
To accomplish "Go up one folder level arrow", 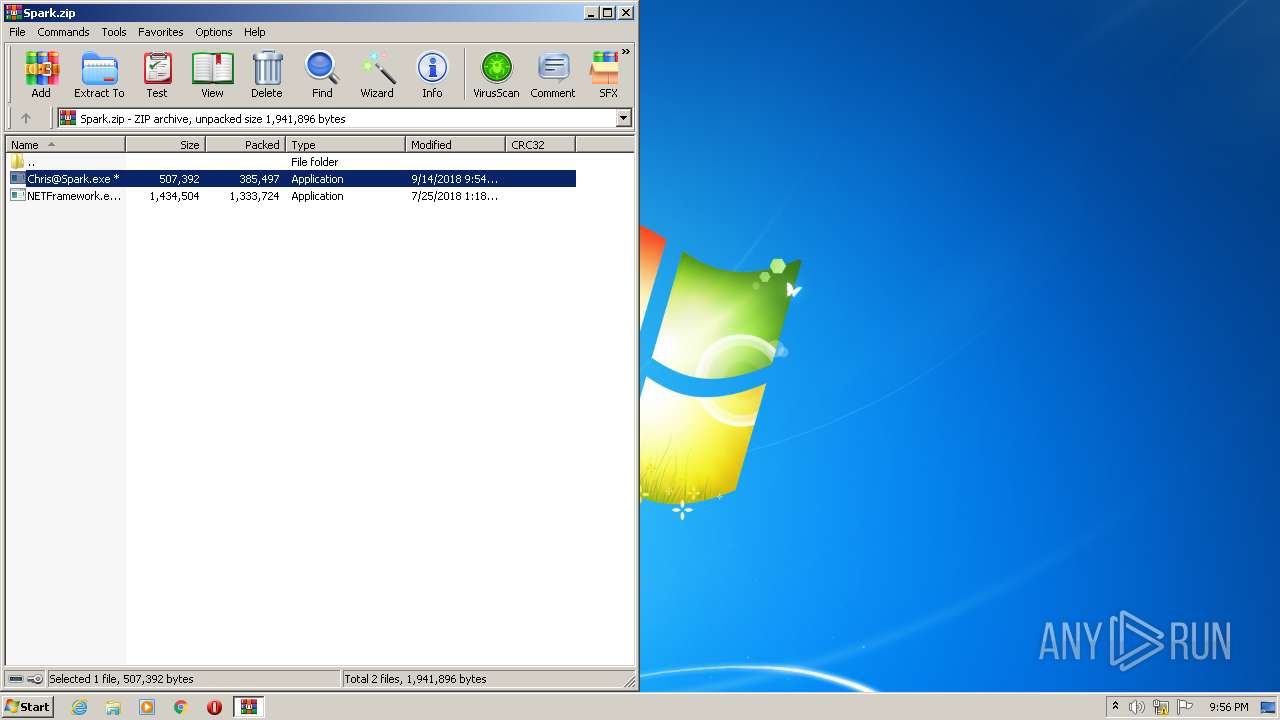I will (26, 118).
